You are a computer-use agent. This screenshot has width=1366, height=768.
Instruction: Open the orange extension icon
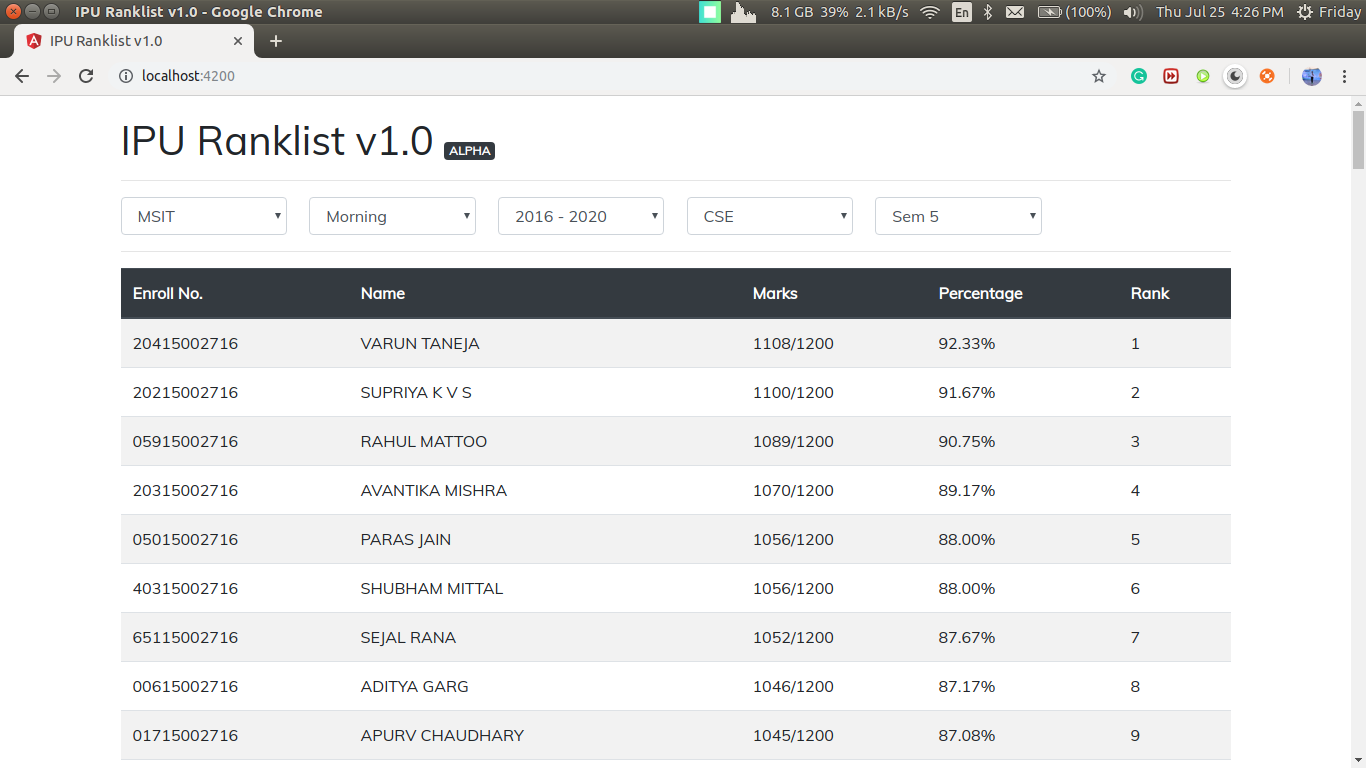point(1267,76)
